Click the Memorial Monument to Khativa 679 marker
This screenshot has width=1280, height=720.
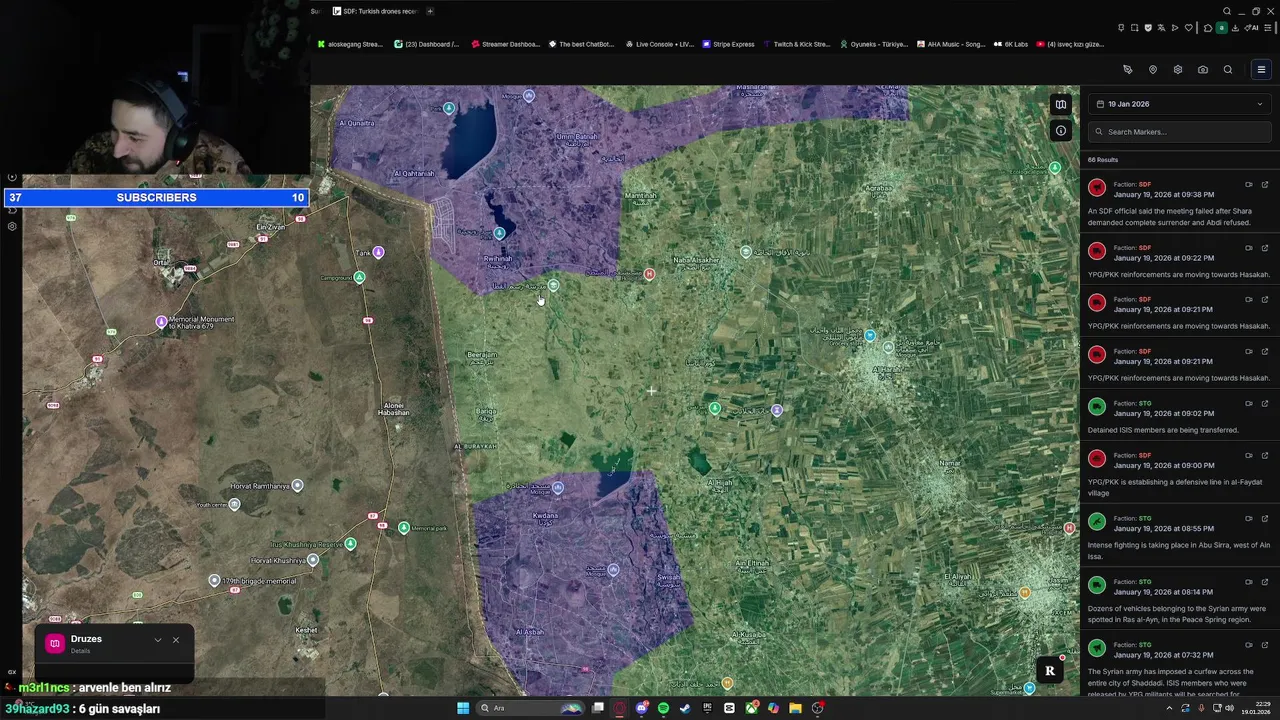(x=161, y=321)
